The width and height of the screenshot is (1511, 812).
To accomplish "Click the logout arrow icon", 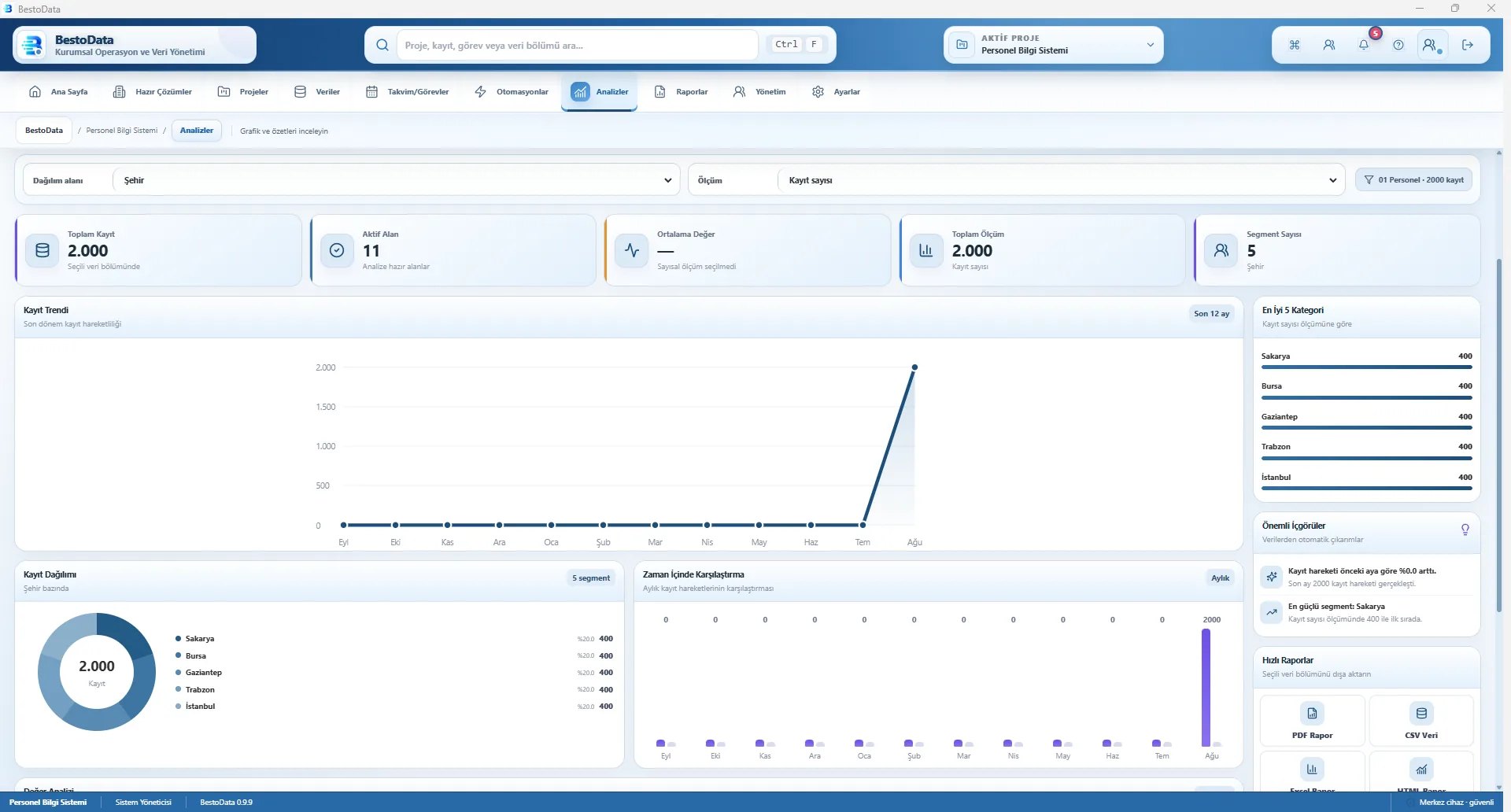I will point(1468,45).
